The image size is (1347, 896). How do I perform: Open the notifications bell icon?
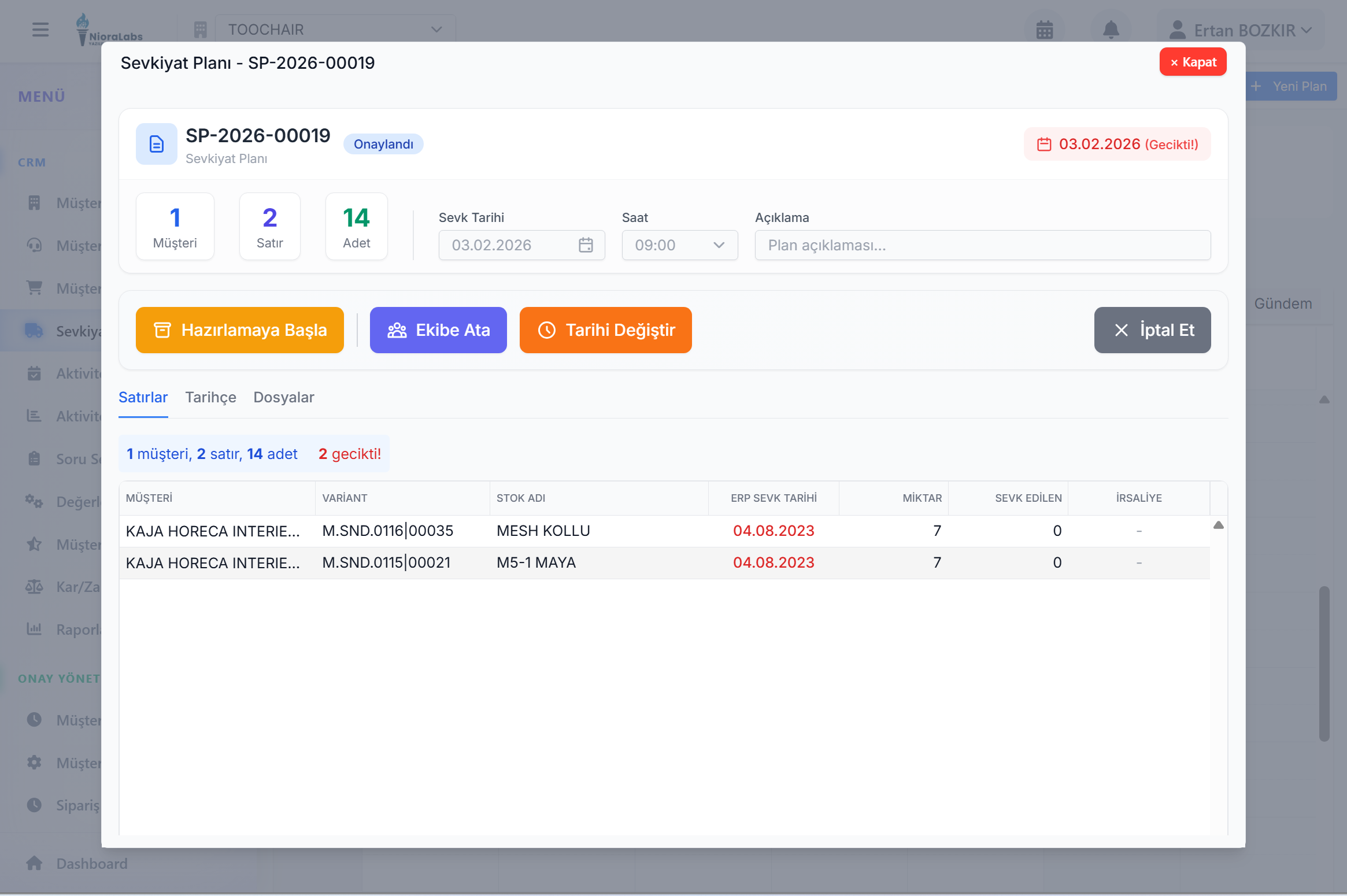coord(1111,29)
